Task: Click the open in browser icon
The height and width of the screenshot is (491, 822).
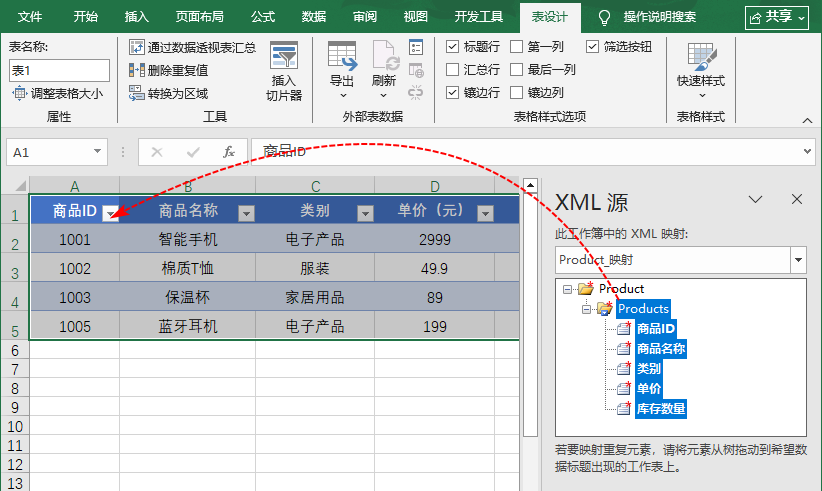Action: [x=416, y=70]
